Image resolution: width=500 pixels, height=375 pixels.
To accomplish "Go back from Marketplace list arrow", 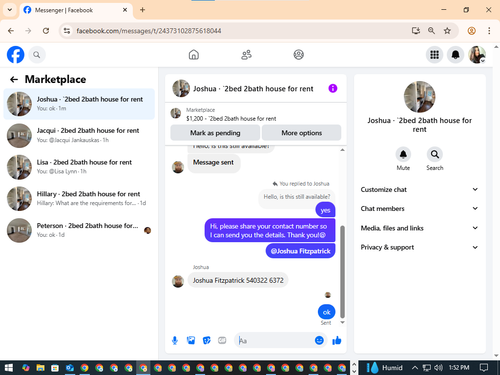I will tap(14, 79).
